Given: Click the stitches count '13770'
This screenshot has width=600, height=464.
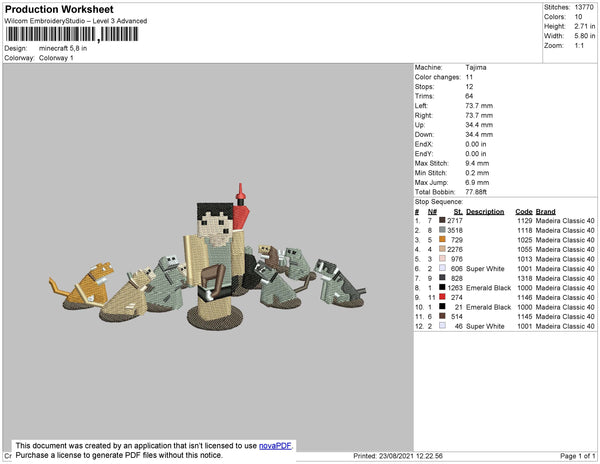Looking at the screenshot, I should (x=584, y=7).
